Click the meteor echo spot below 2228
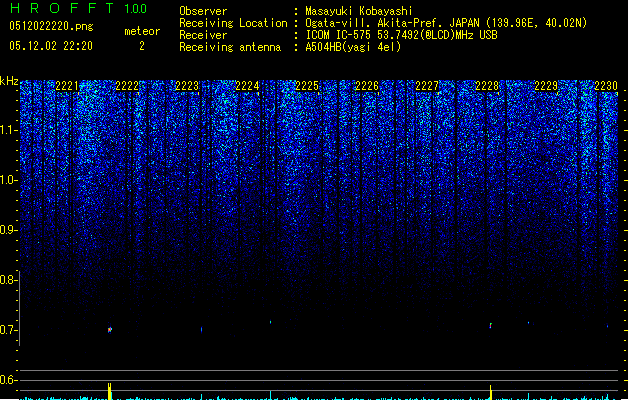 pos(490,325)
